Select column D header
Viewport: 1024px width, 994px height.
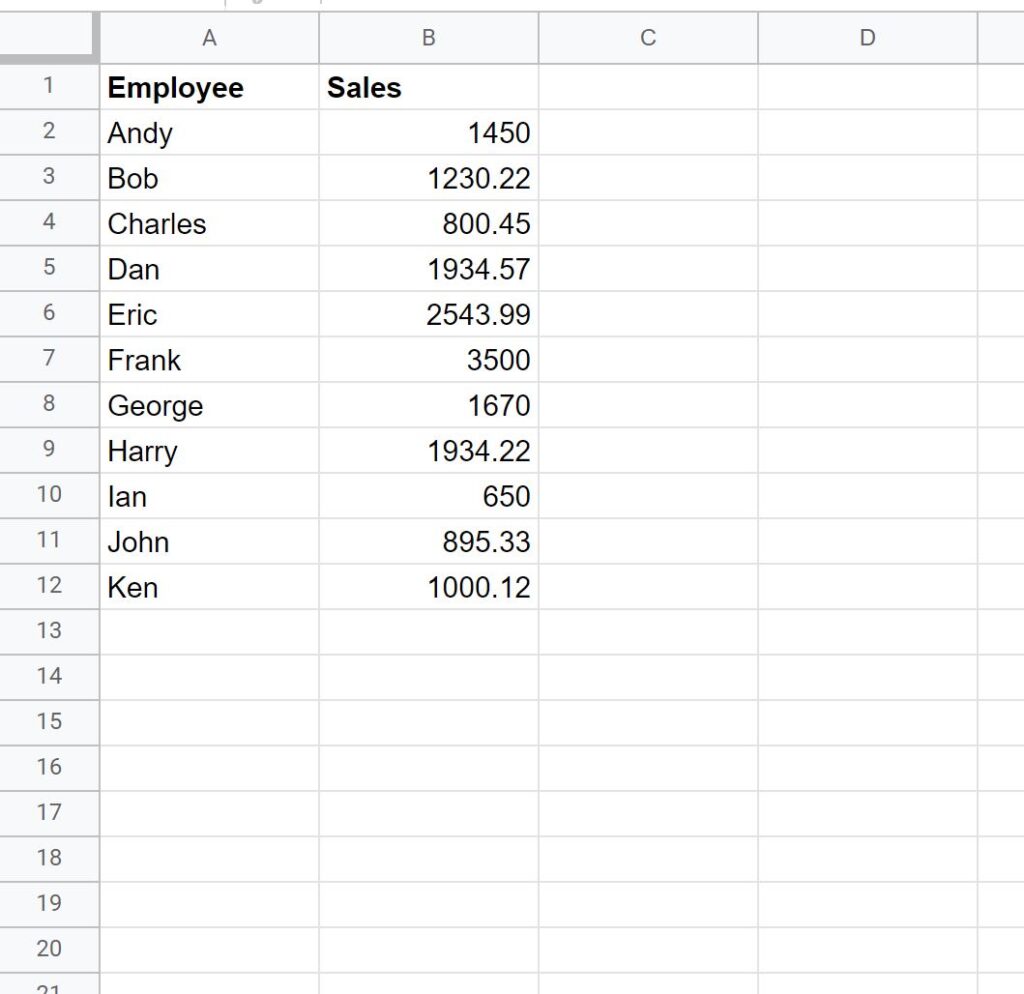tap(867, 38)
